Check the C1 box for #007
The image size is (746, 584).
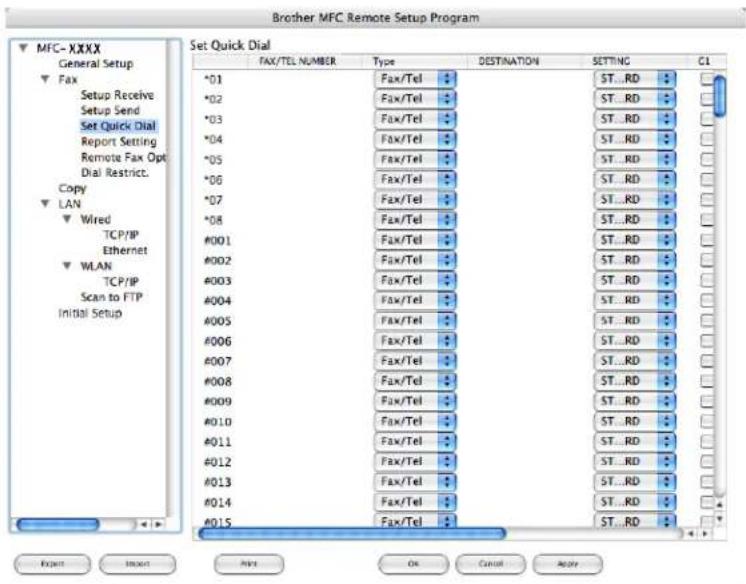[x=707, y=361]
